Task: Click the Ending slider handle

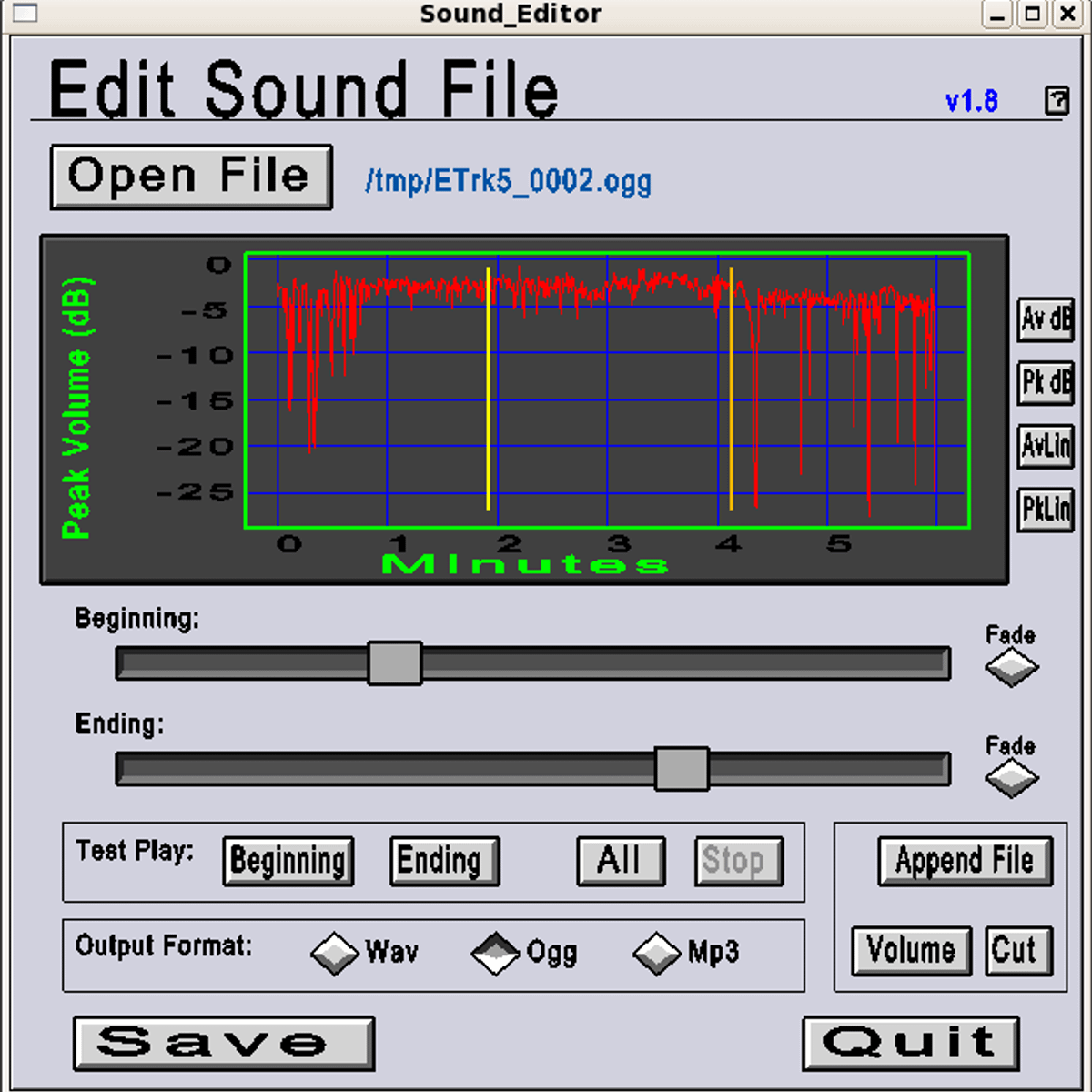Action: 682,769
